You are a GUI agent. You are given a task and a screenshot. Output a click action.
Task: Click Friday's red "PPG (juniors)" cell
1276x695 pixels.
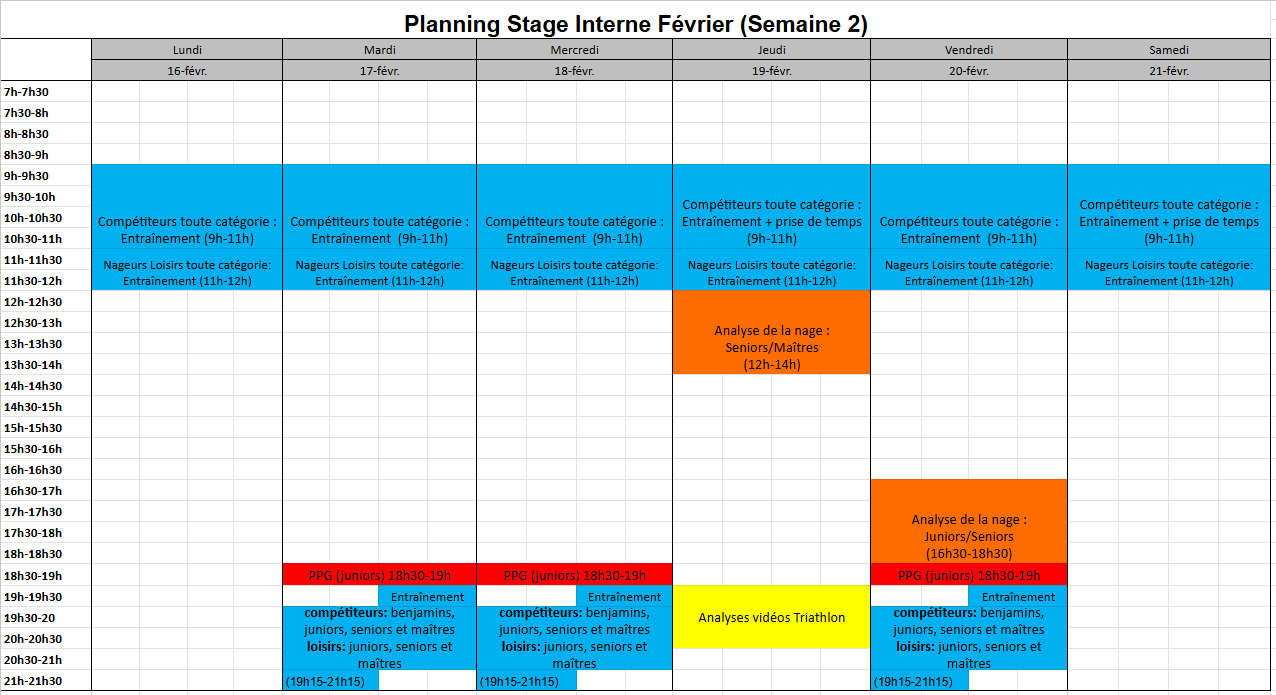pyautogui.click(x=968, y=575)
